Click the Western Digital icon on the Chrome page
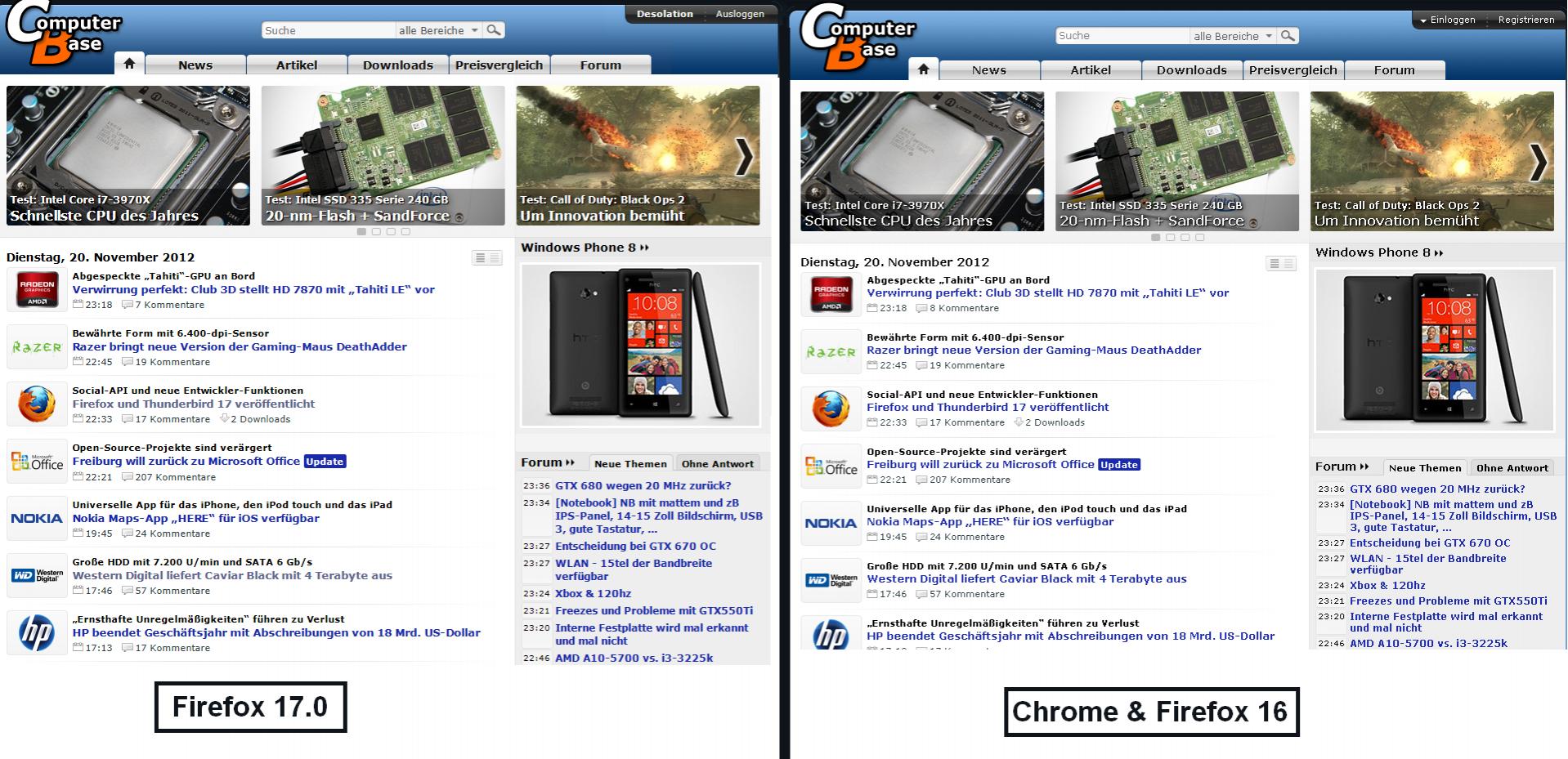The height and width of the screenshot is (759, 1568). coord(831,580)
